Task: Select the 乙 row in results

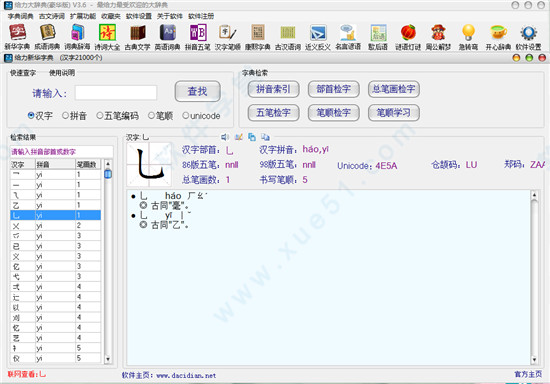Action: coord(55,205)
